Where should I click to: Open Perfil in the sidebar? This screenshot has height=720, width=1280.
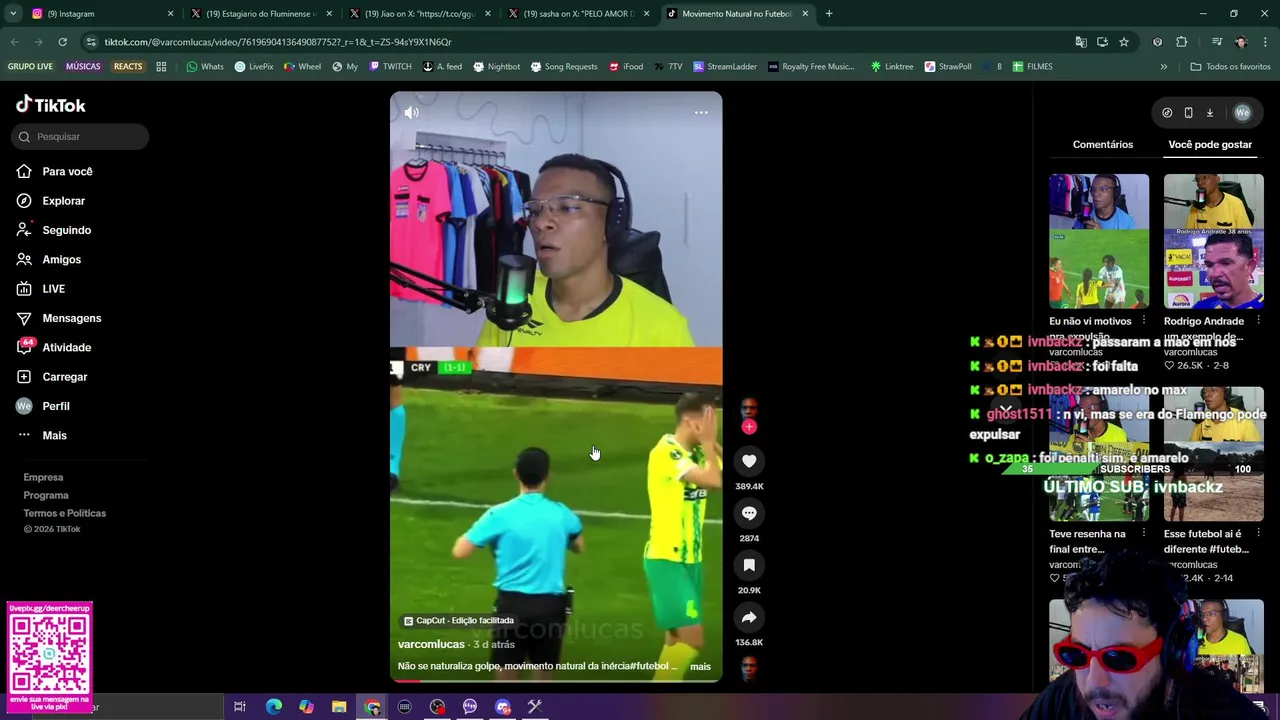55,406
